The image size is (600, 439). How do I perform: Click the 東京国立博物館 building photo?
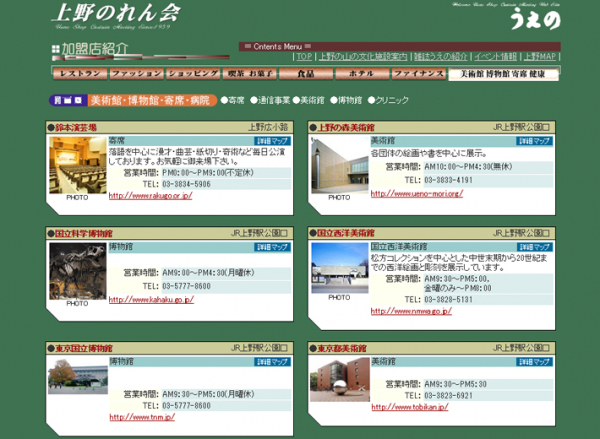(x=78, y=376)
